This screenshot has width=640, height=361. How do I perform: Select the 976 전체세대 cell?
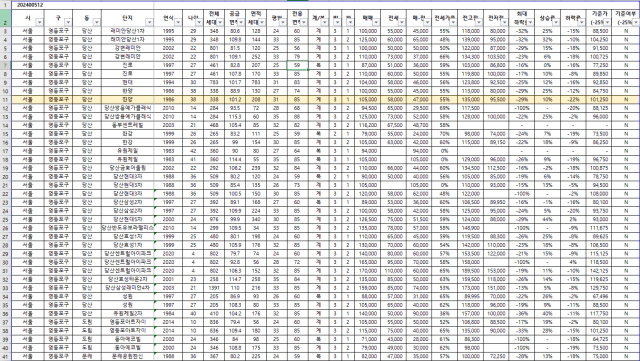click(x=214, y=219)
